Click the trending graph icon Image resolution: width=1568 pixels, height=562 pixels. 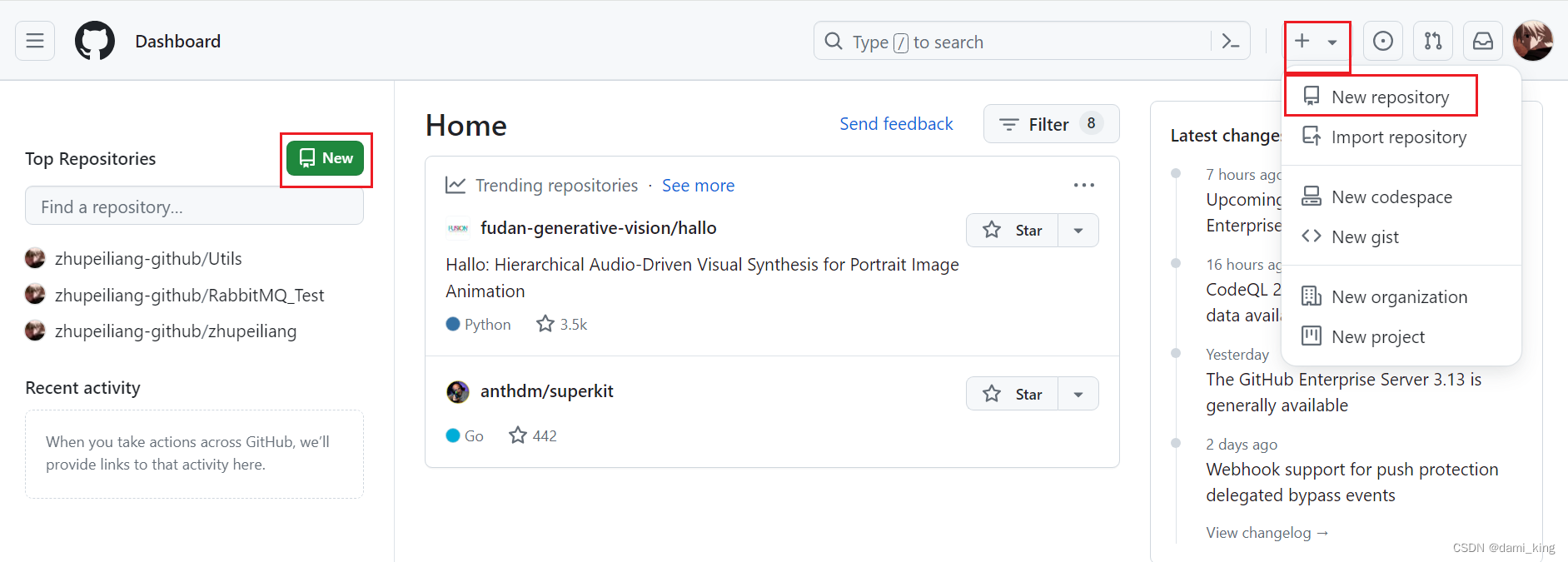tap(455, 185)
